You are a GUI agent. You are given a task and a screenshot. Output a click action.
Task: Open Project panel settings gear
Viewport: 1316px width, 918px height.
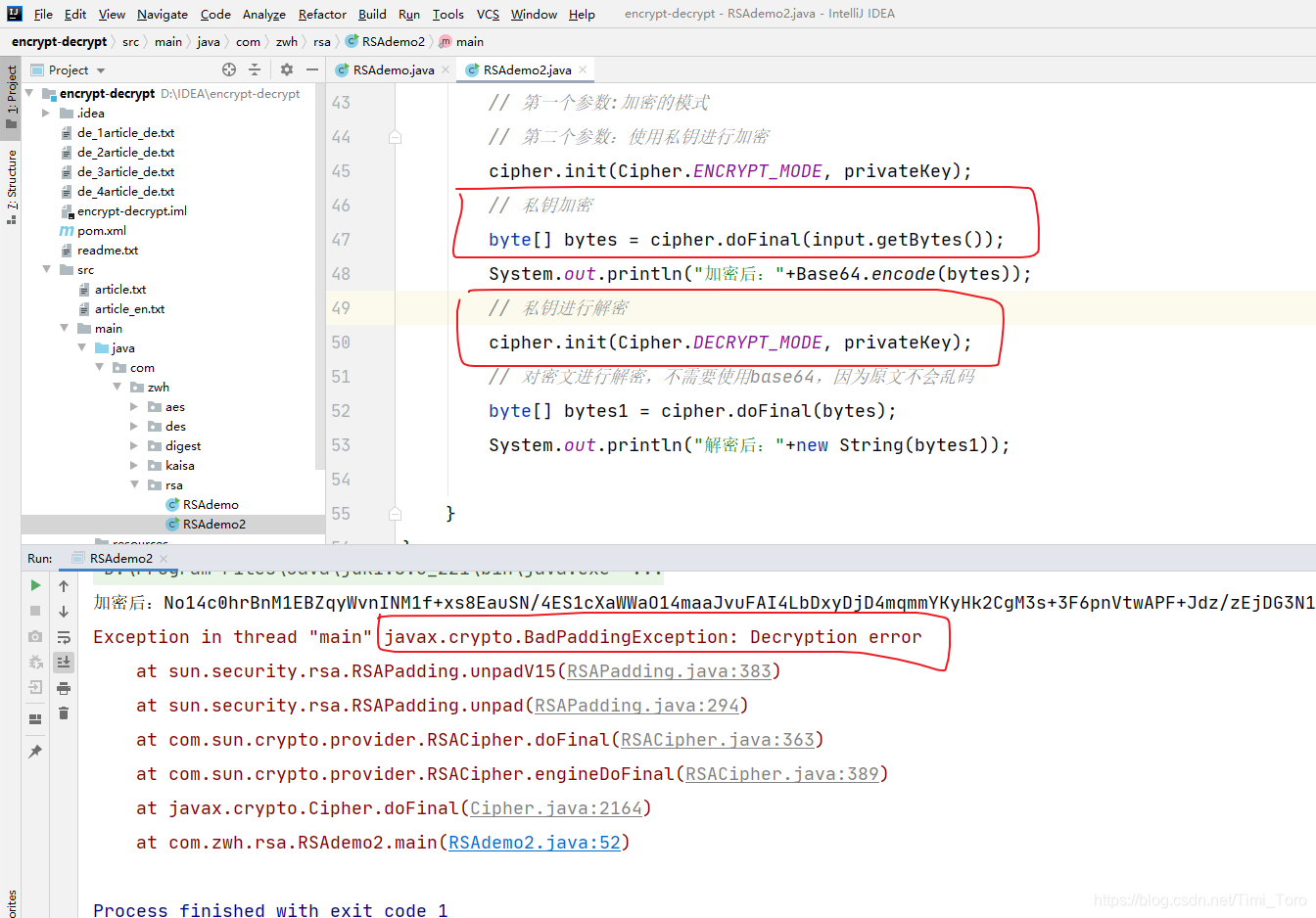coord(287,69)
